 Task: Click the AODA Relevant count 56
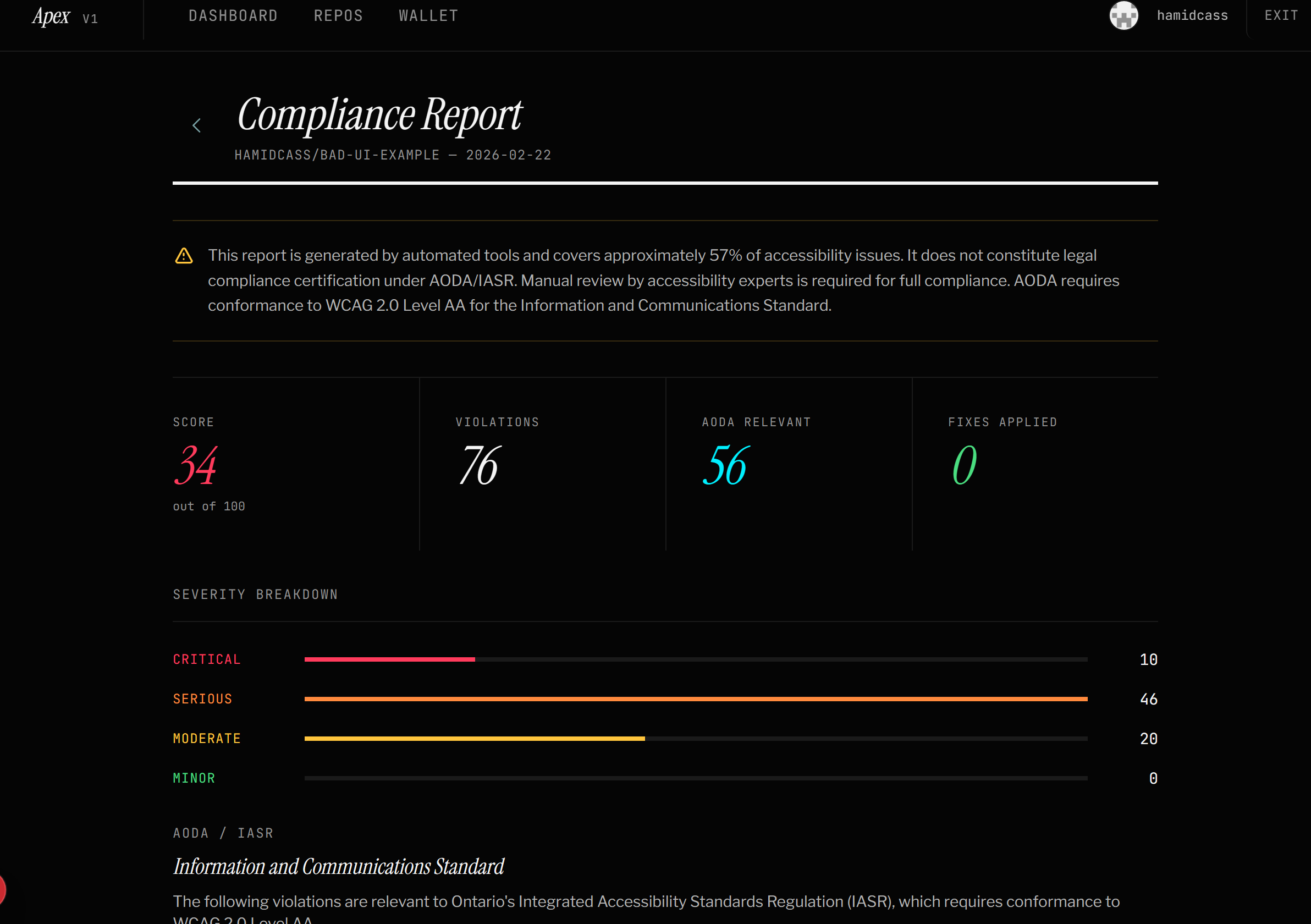(725, 466)
